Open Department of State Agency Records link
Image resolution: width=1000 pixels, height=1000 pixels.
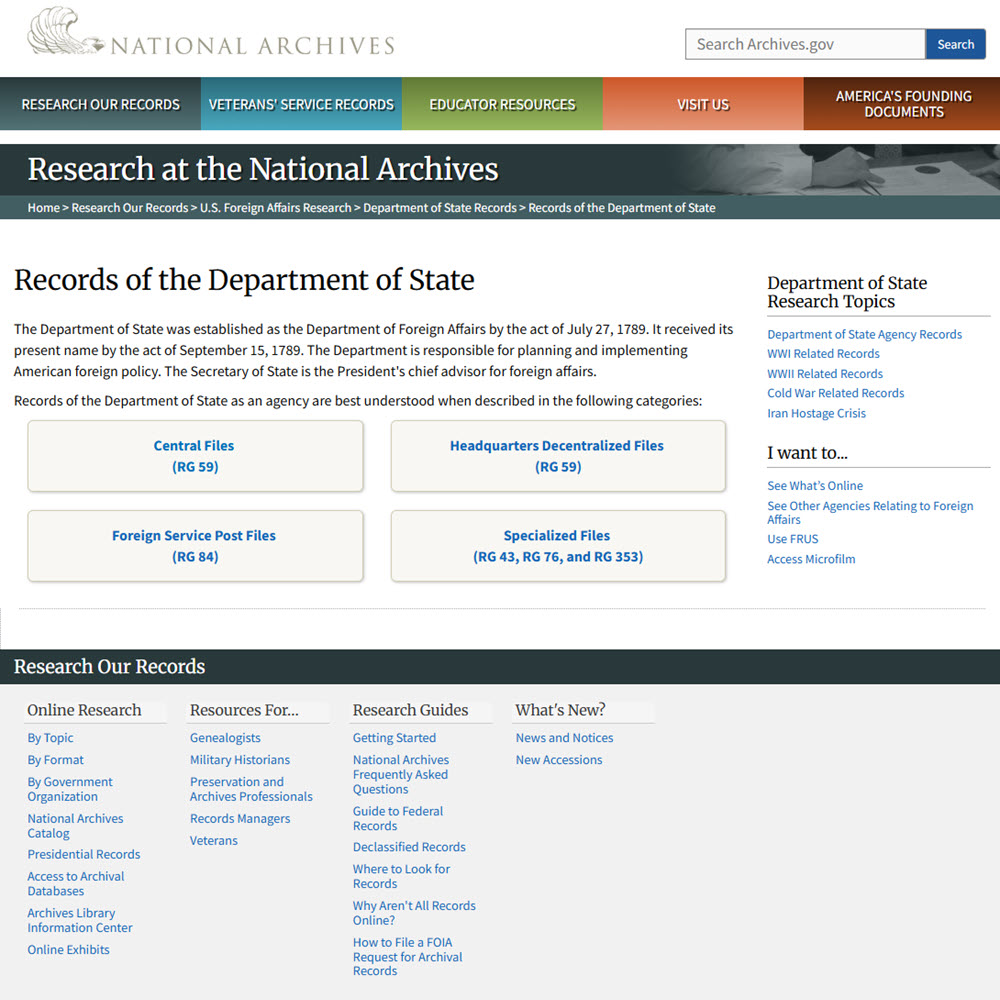coord(864,334)
